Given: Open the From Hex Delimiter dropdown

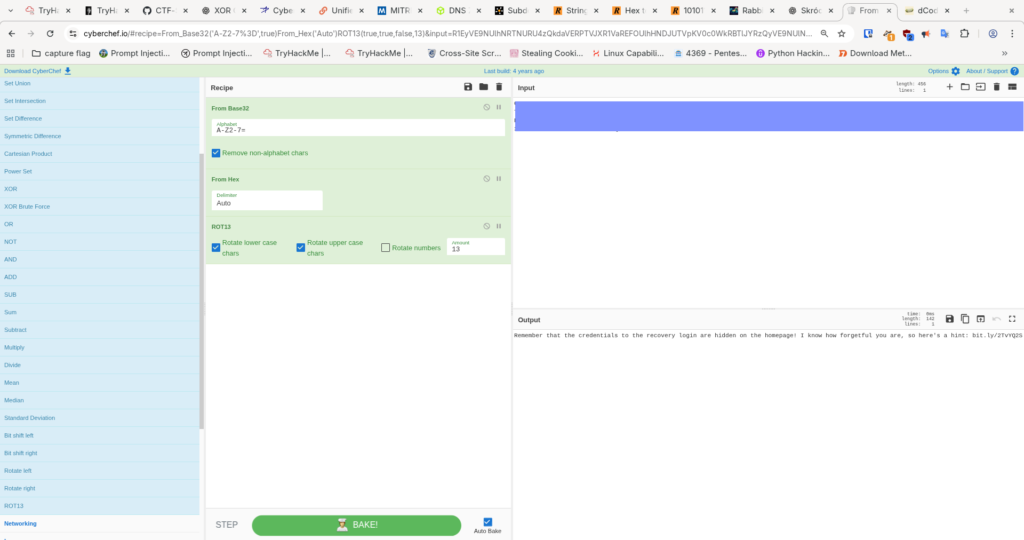Looking at the screenshot, I should click(266, 200).
